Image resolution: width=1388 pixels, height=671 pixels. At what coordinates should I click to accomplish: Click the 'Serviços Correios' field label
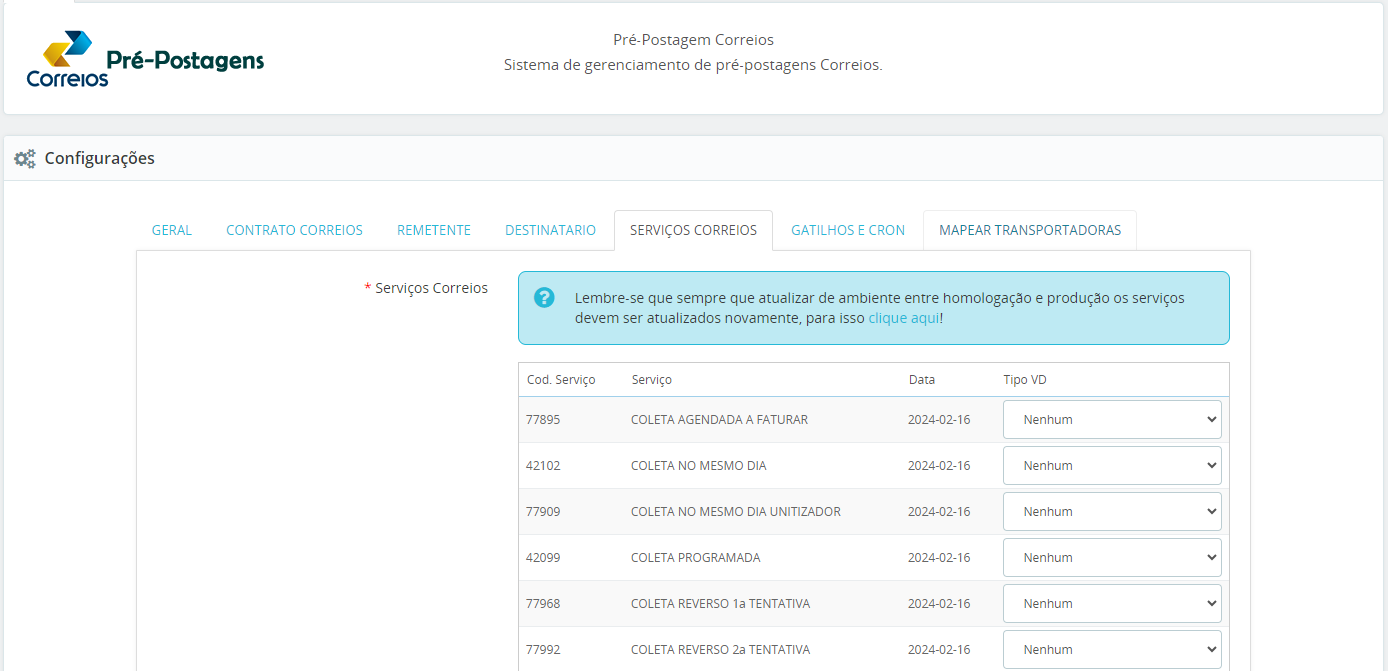pyautogui.click(x=432, y=288)
